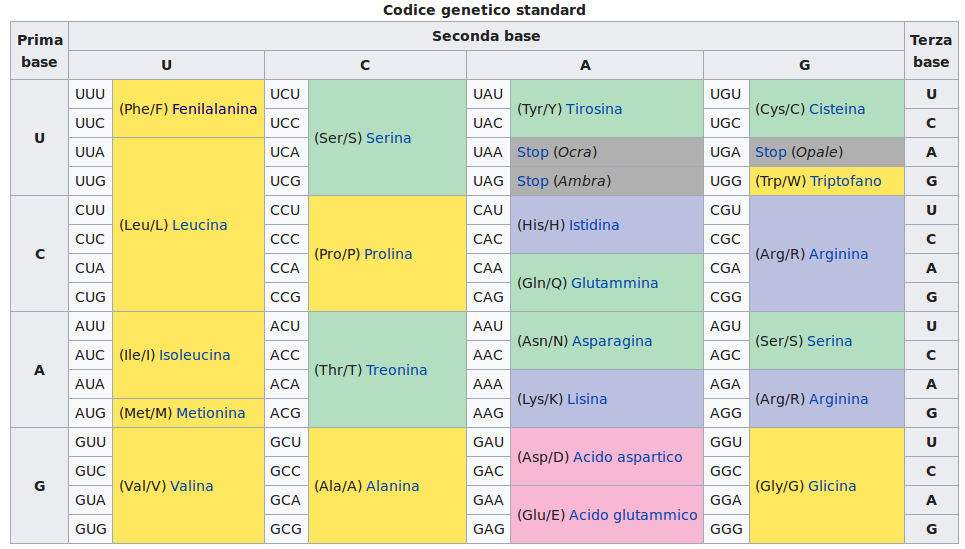Open the Stop link beside Opale
The image size is (965, 549).
[770, 152]
